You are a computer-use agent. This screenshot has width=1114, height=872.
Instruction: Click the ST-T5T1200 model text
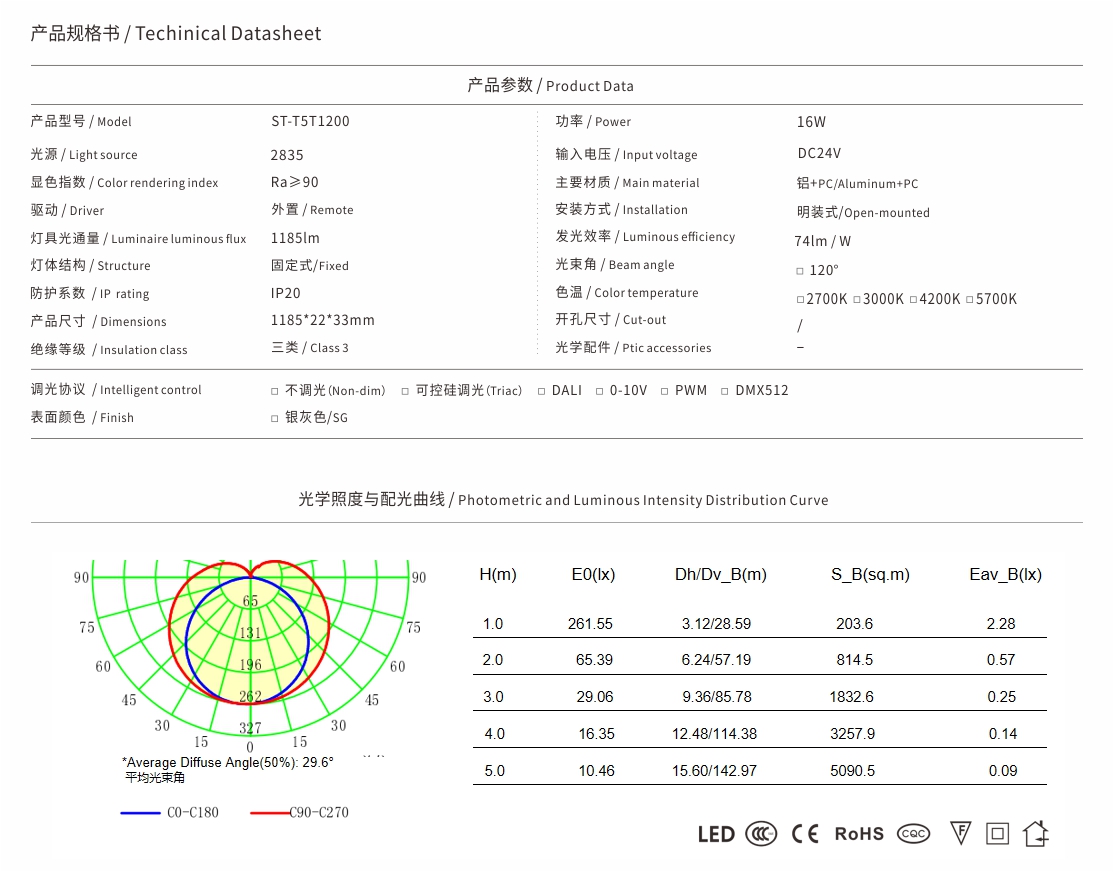pos(311,120)
